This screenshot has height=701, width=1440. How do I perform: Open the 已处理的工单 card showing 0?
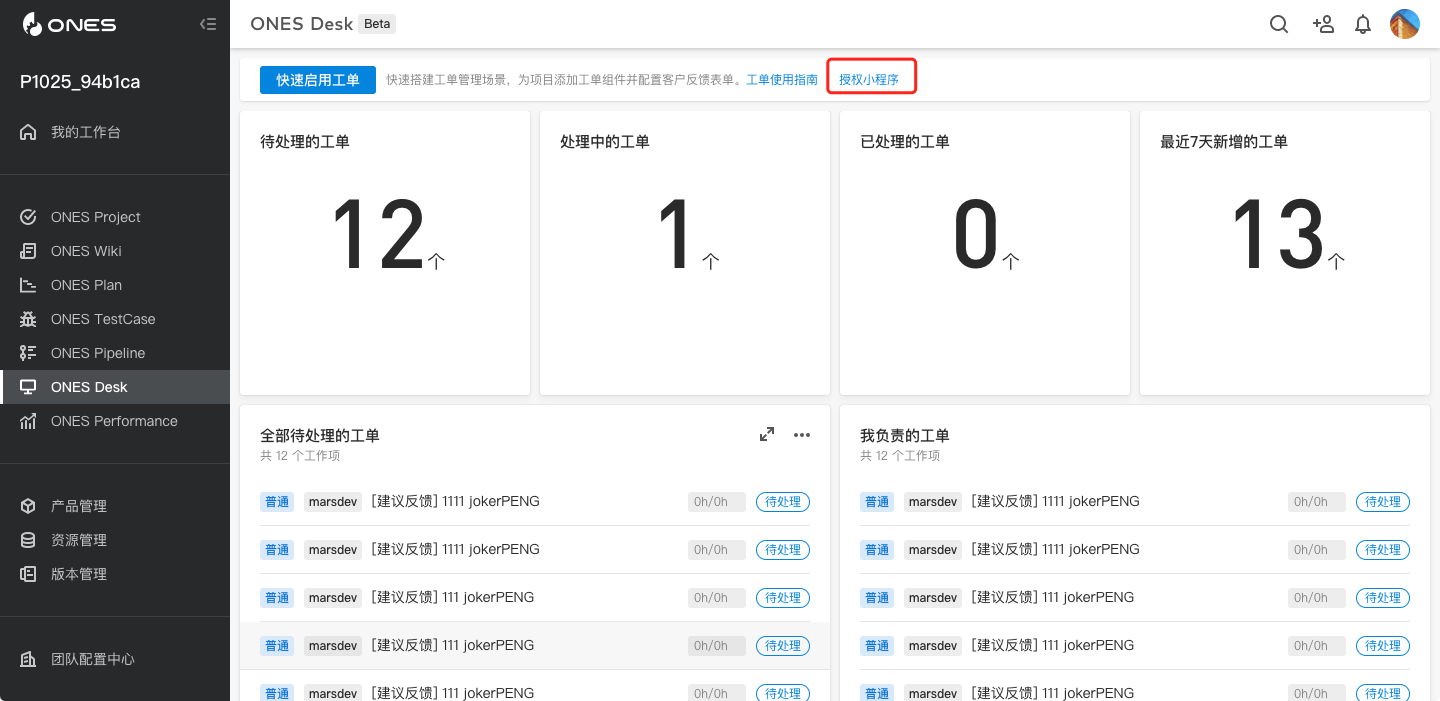[985, 253]
